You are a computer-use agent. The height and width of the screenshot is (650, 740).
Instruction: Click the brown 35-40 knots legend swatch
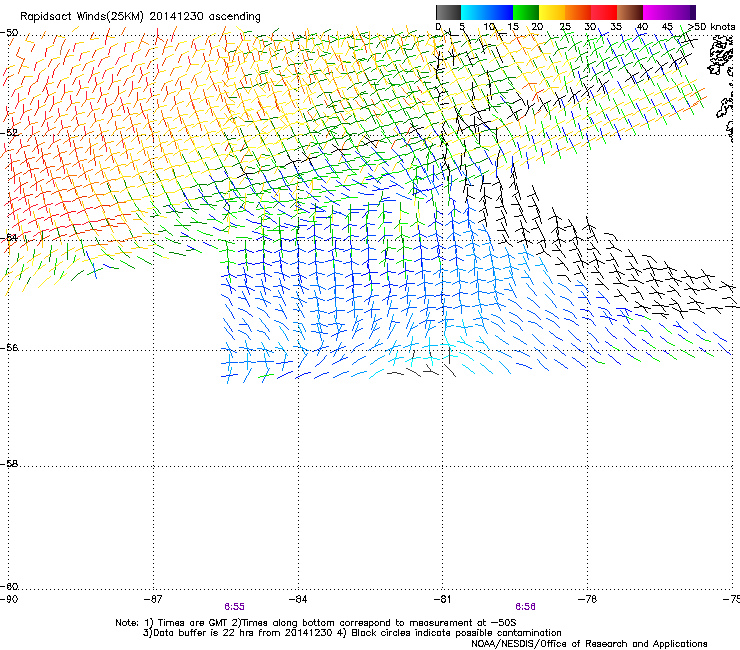pyautogui.click(x=630, y=12)
